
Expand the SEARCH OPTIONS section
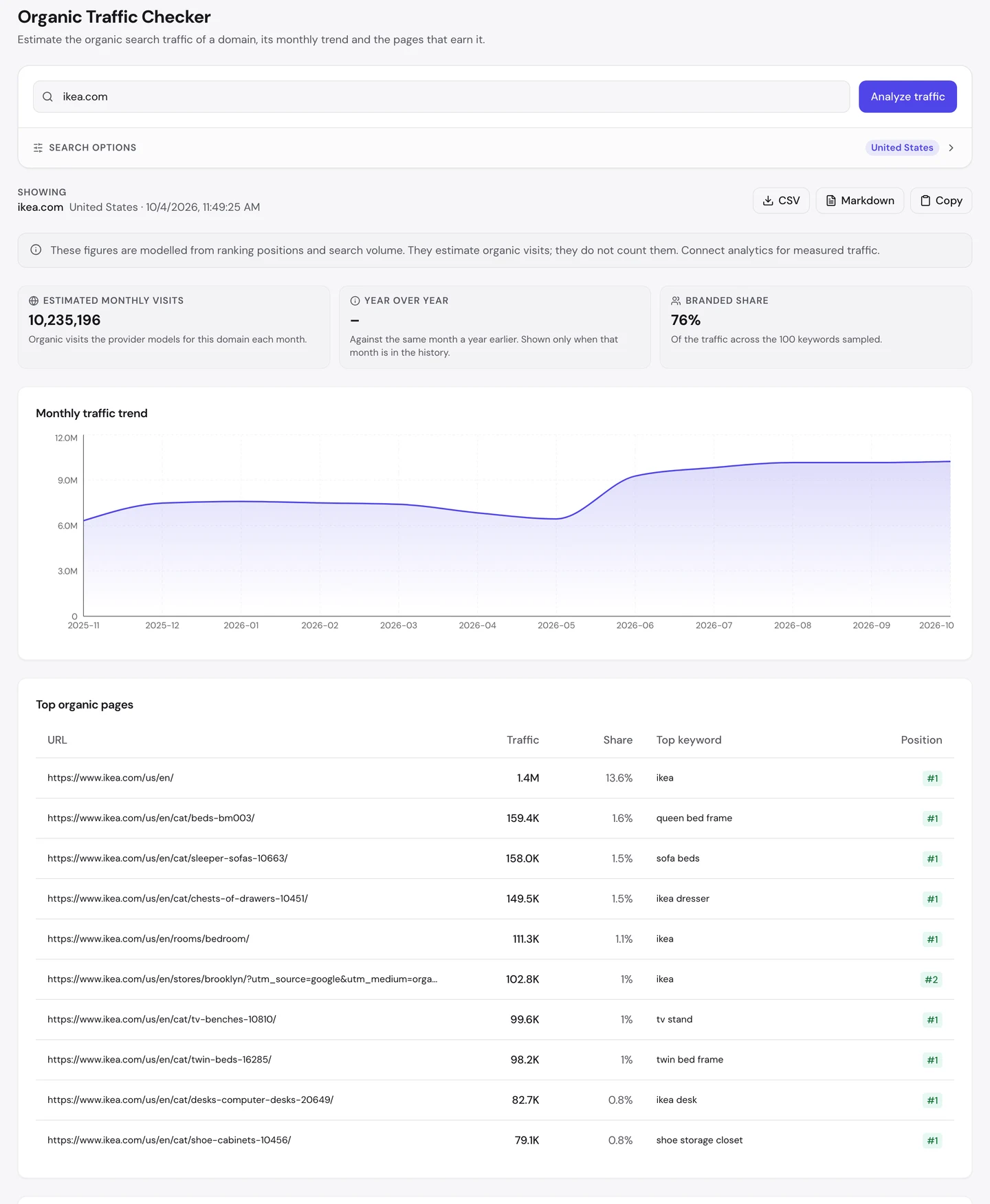[x=495, y=148]
